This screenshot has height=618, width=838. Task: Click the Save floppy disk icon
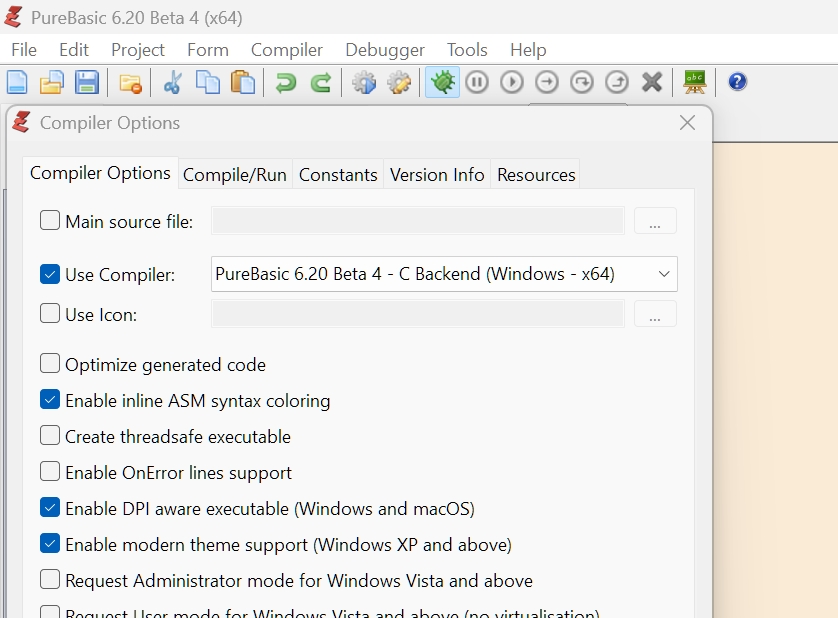click(x=87, y=82)
